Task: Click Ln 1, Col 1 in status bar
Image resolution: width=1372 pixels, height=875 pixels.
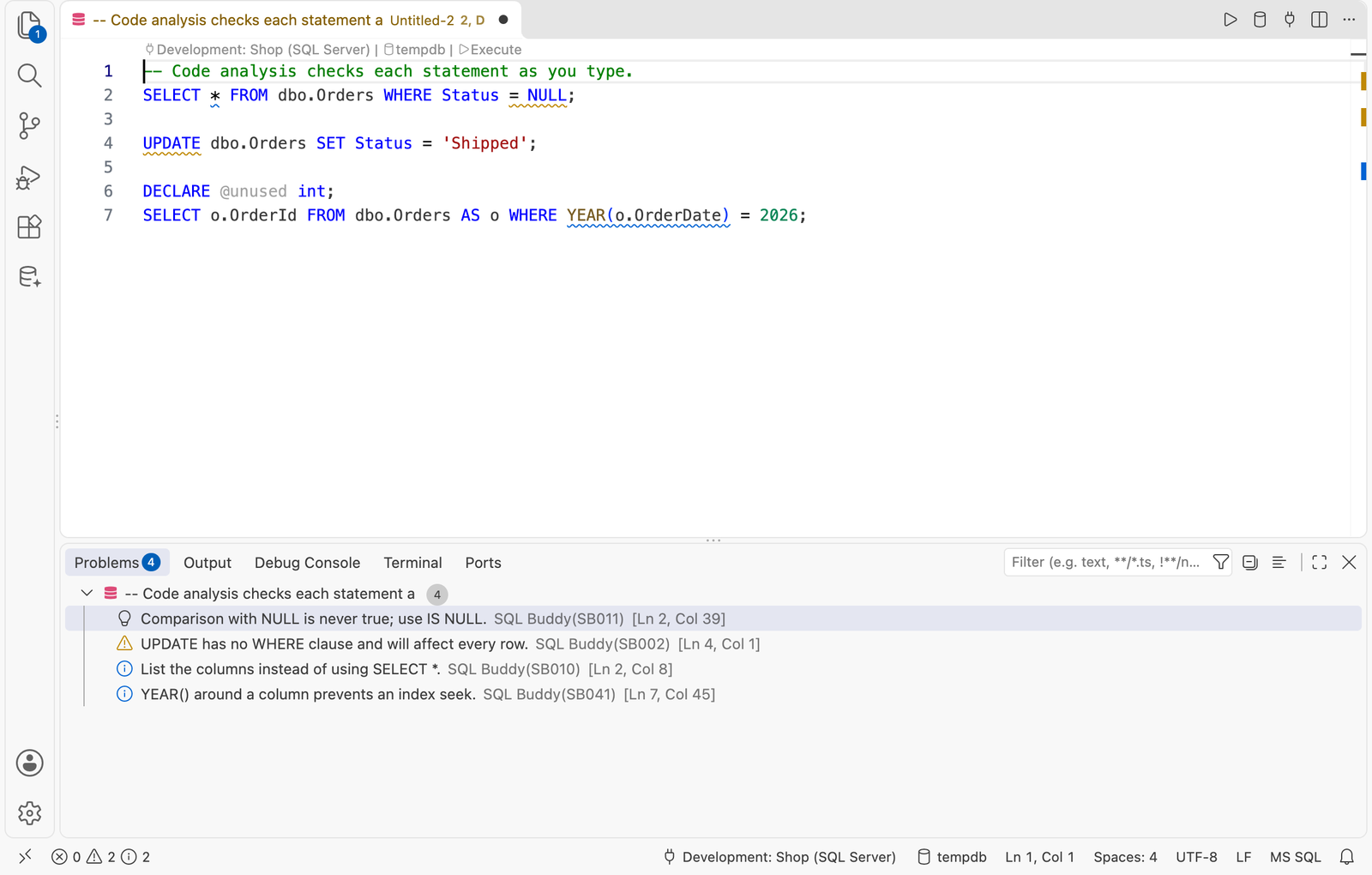Action: [x=1039, y=856]
